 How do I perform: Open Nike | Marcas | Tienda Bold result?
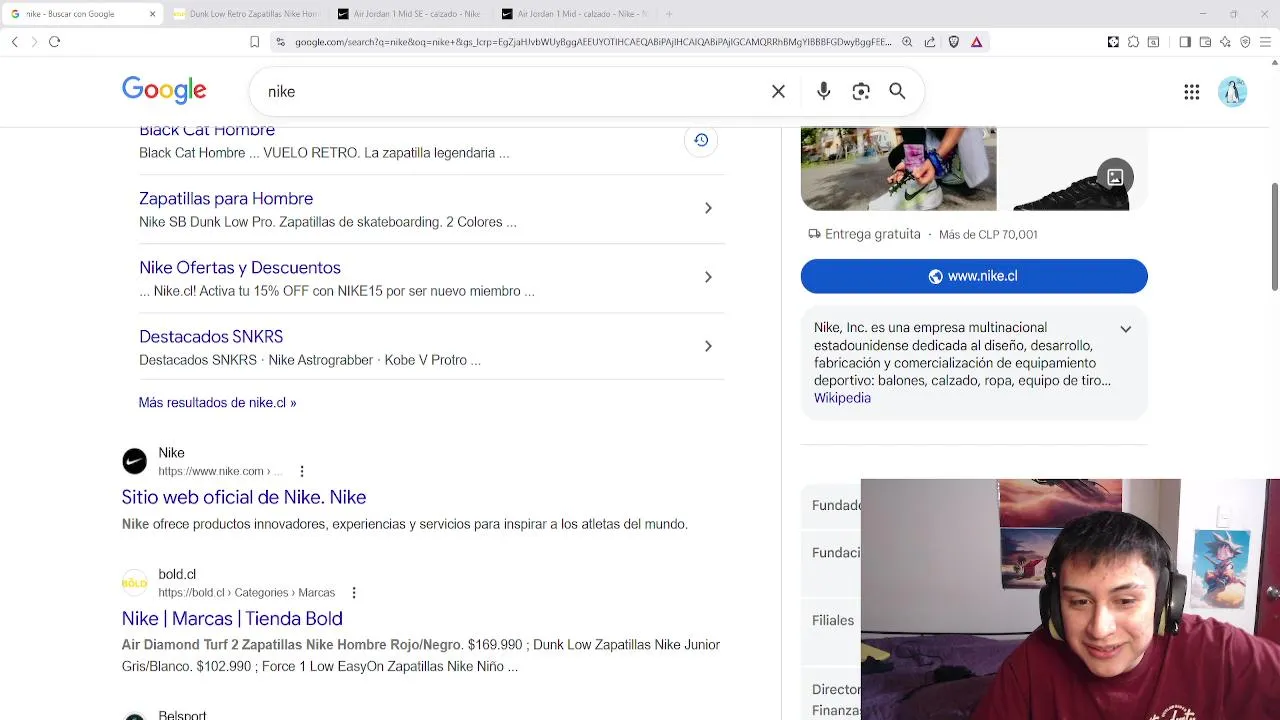pyautogui.click(x=232, y=618)
